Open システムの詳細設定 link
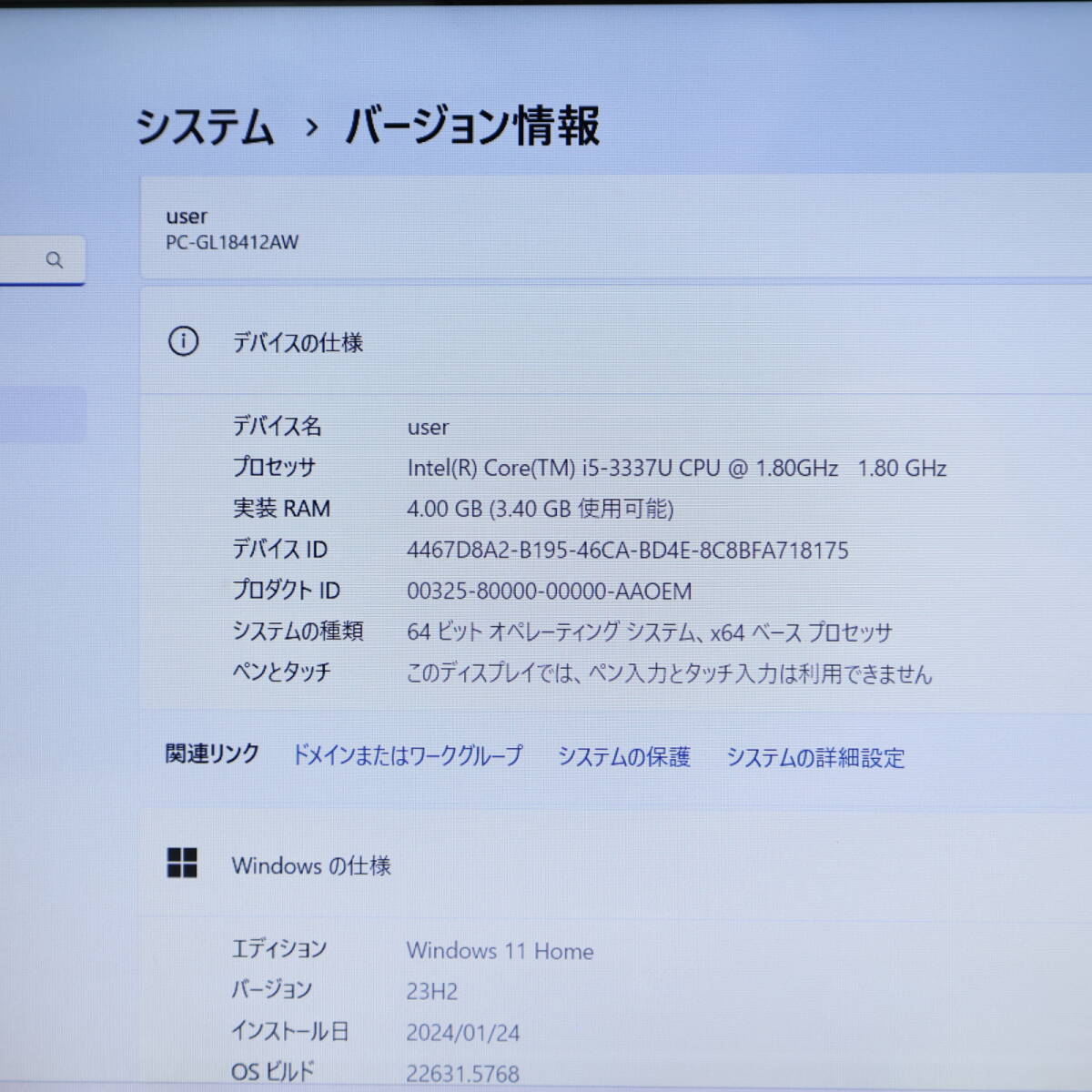 pyautogui.click(x=815, y=757)
